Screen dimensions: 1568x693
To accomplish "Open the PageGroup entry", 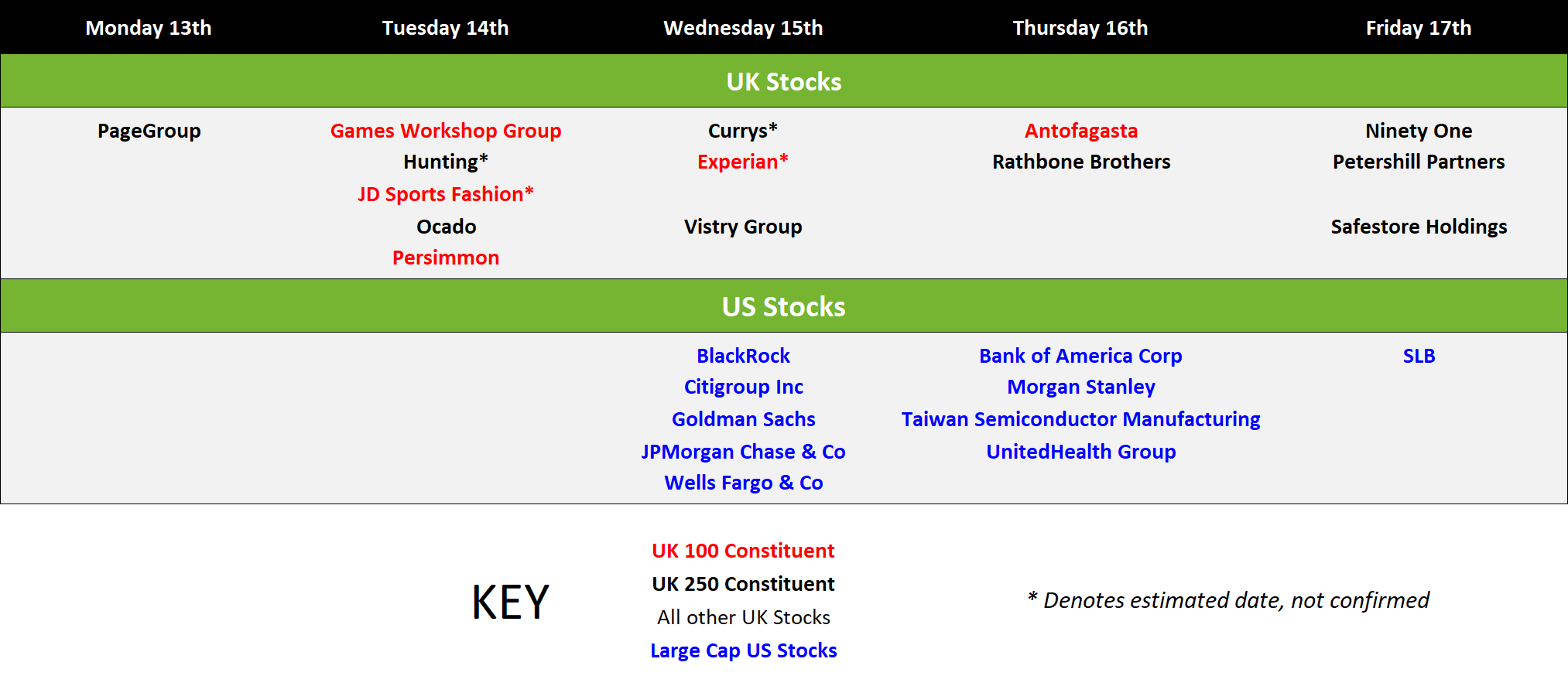I will pos(149,131).
